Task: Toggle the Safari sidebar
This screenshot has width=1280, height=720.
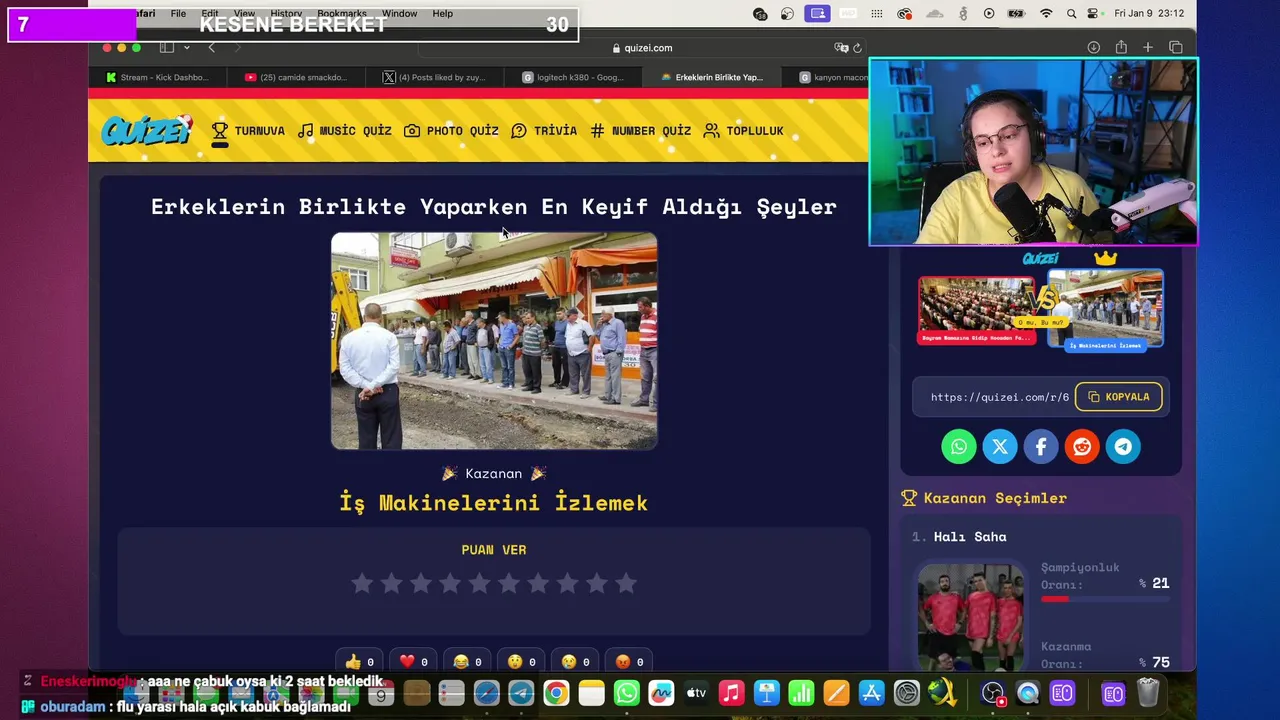Action: click(167, 48)
